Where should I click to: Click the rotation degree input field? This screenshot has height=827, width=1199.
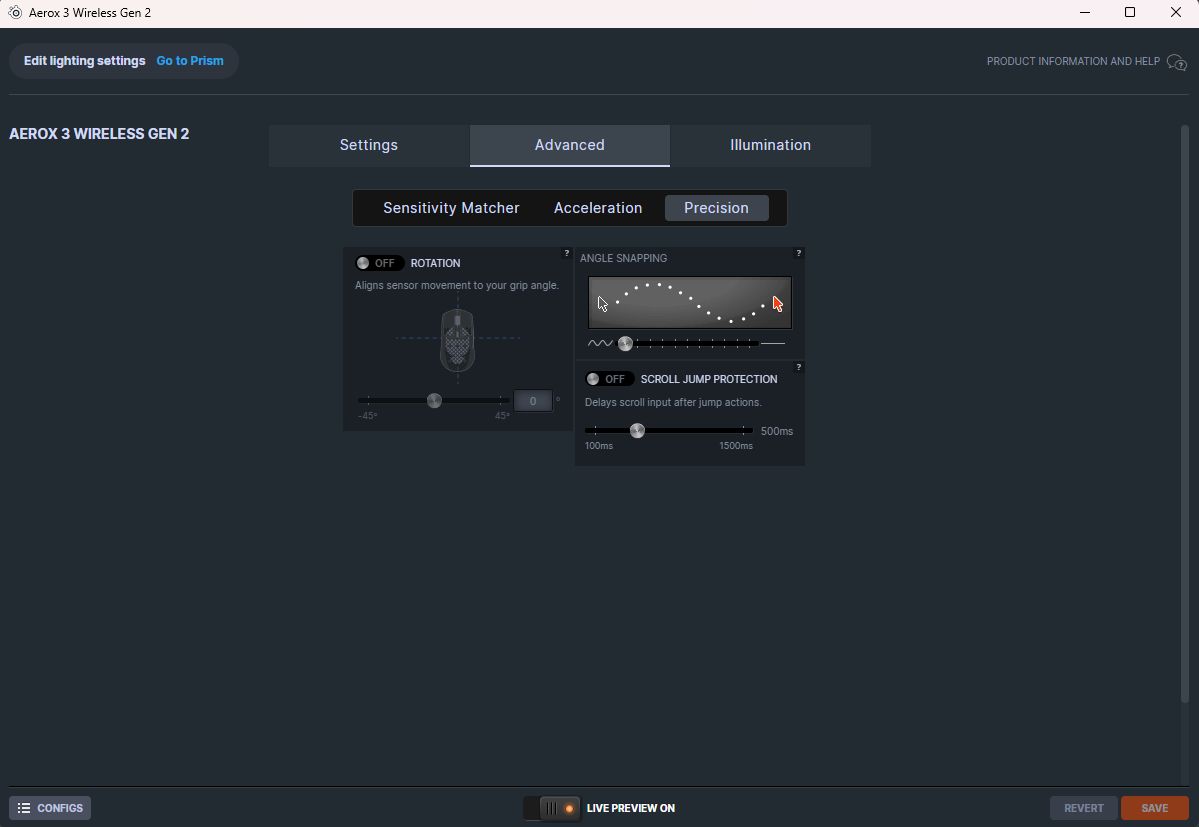[533, 401]
